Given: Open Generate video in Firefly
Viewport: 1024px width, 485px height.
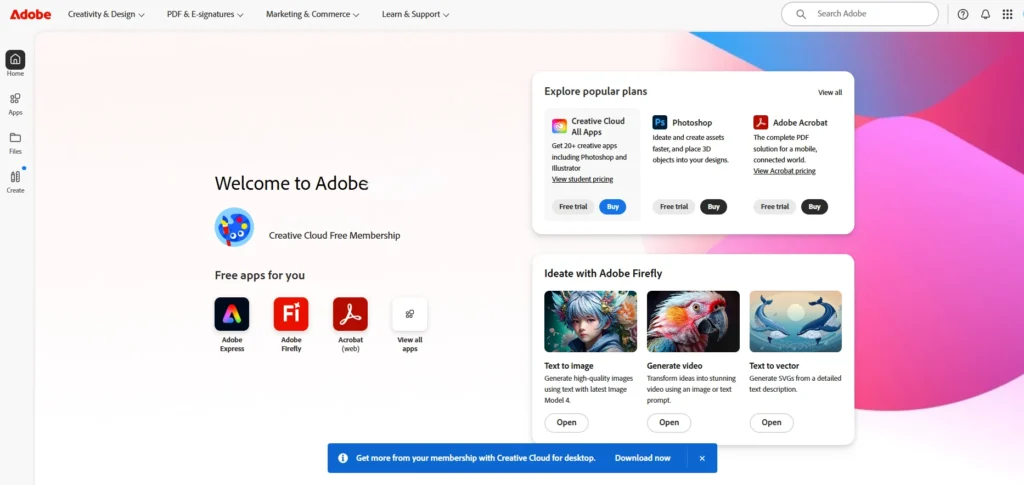Looking at the screenshot, I should pos(669,422).
